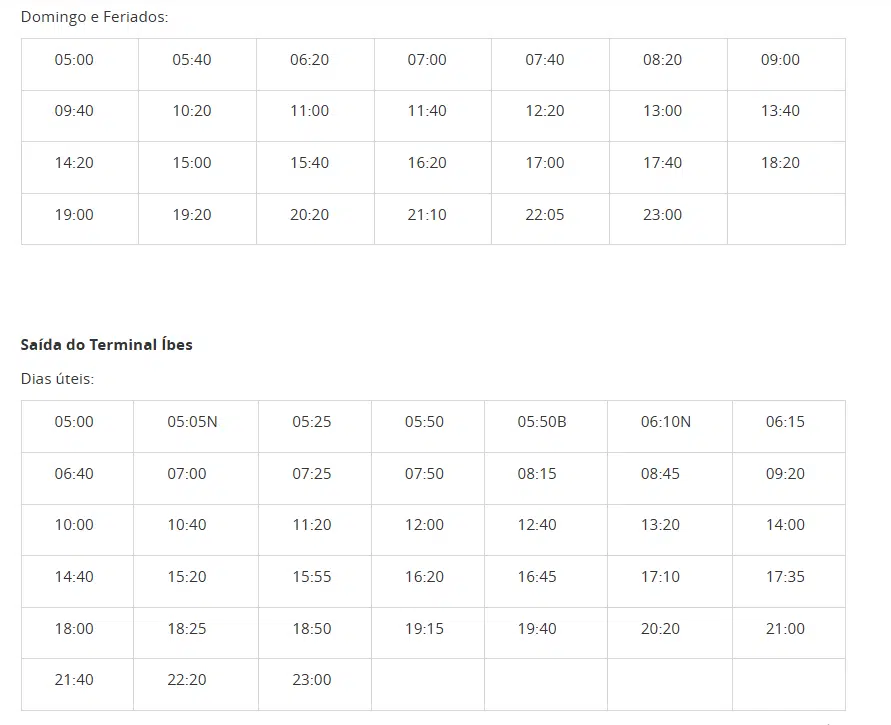Screen dimensions: 891x725
Task: Click the 21:10 time cell
Action: 427,215
